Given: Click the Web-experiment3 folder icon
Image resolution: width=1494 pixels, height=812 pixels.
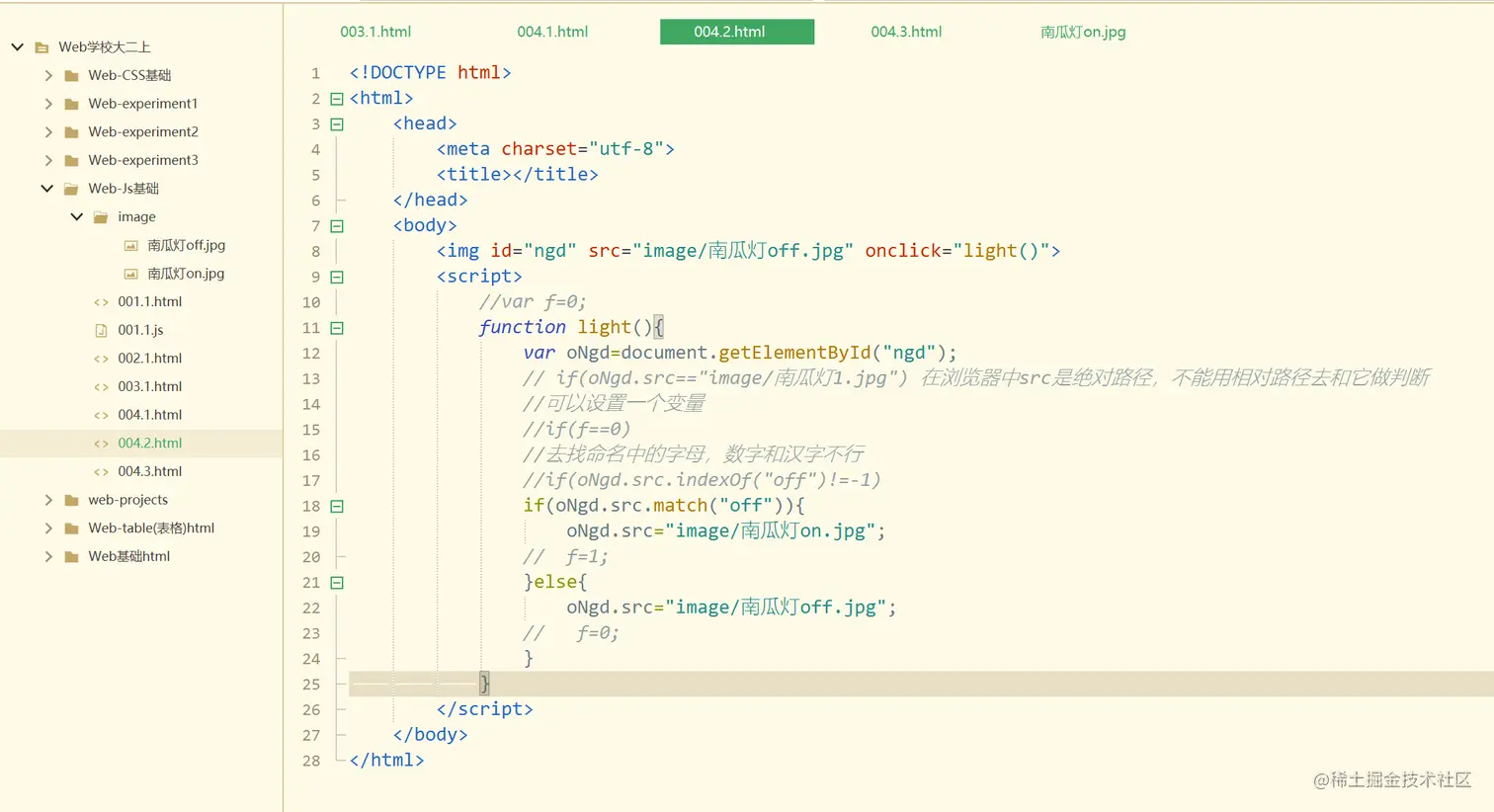Looking at the screenshot, I should [x=71, y=160].
